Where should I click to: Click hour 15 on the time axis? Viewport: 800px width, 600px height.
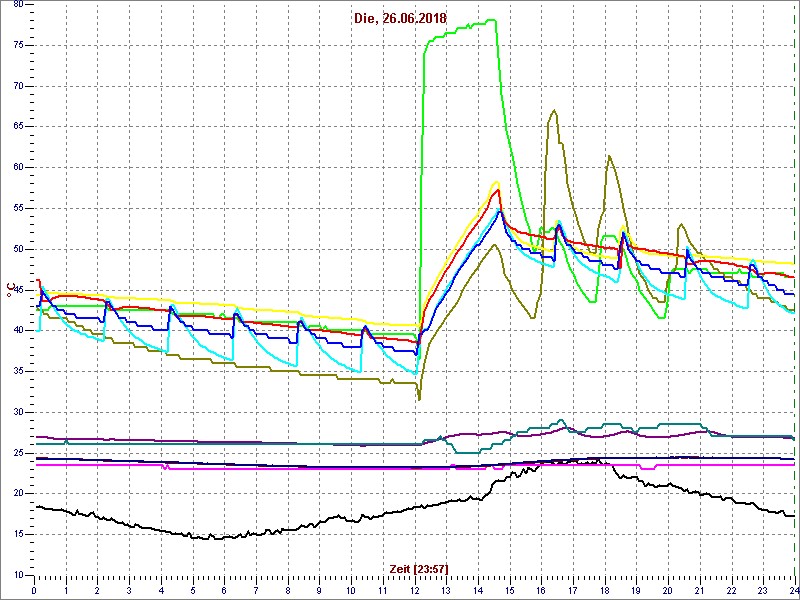(x=510, y=590)
